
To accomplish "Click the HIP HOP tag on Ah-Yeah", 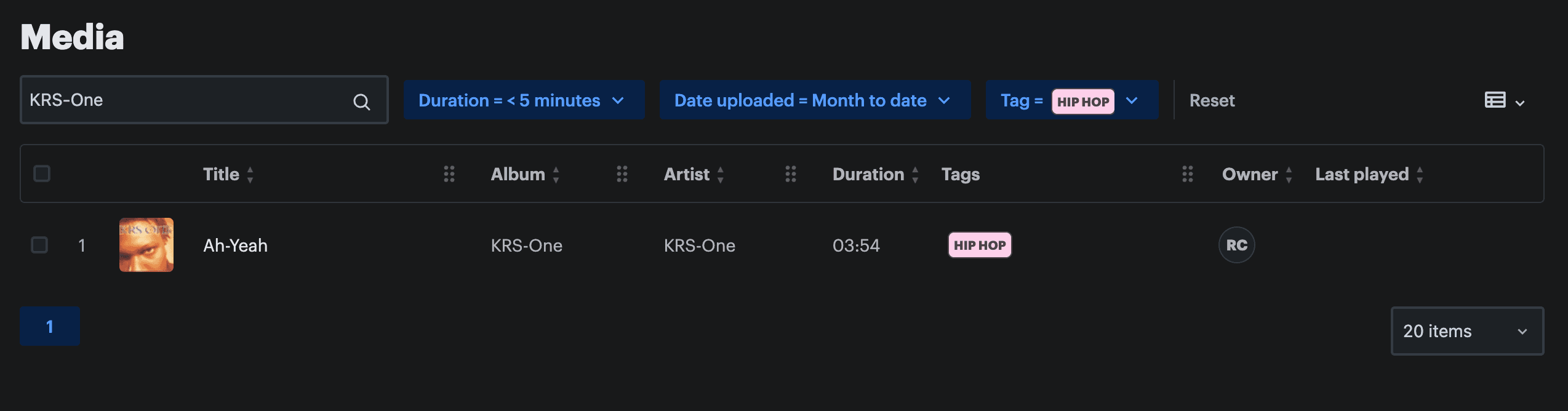I will [x=980, y=245].
